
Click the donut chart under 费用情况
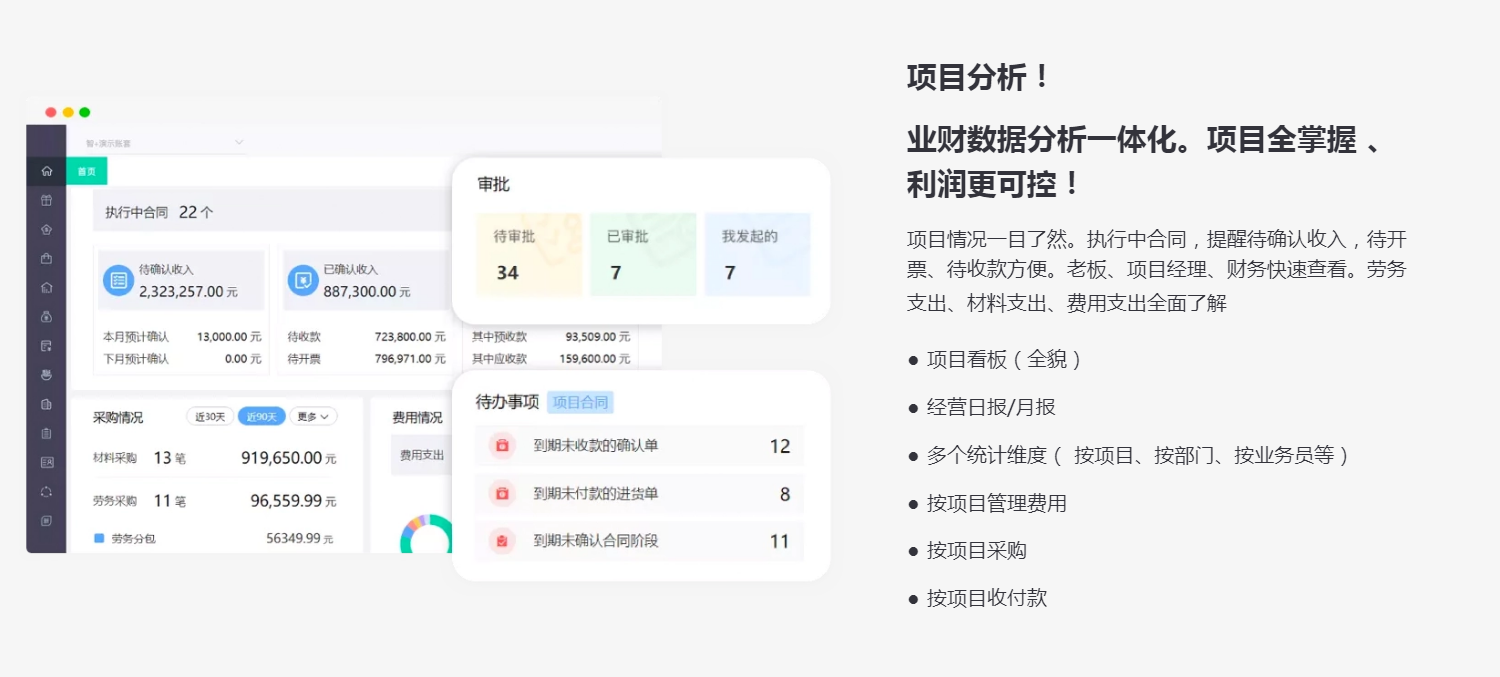427,535
